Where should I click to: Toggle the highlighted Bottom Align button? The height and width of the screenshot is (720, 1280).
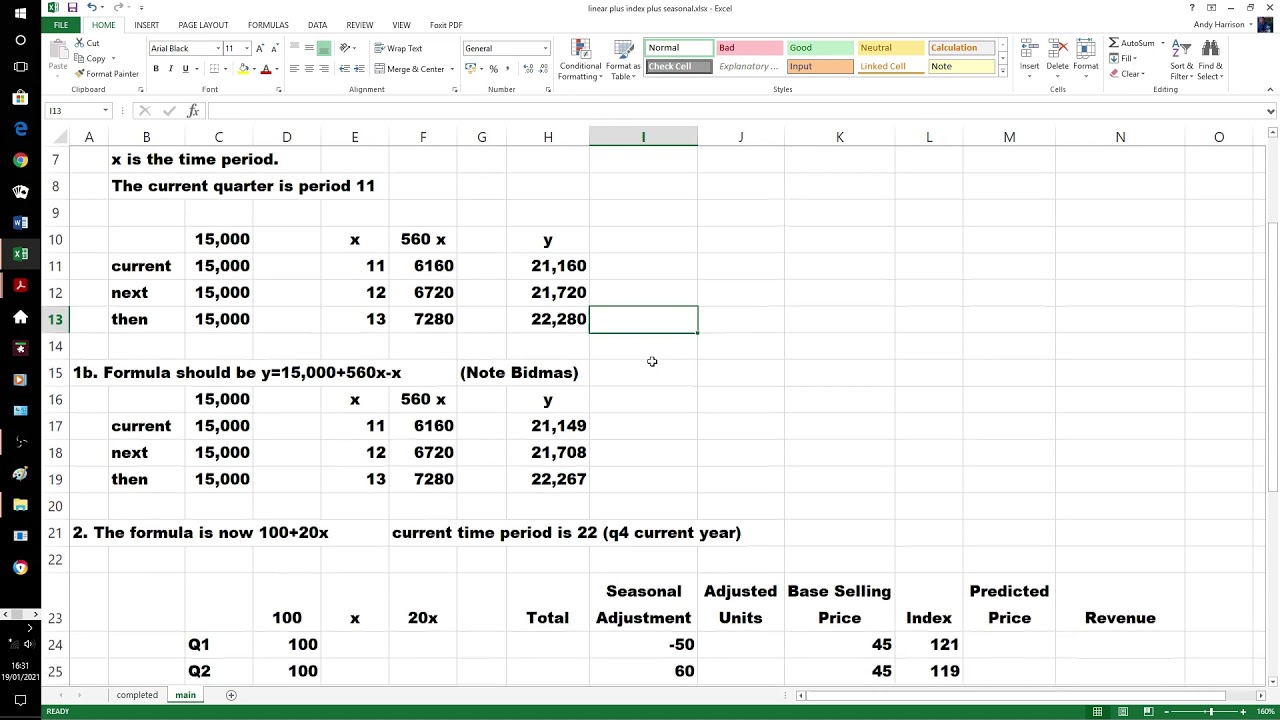[x=324, y=48]
